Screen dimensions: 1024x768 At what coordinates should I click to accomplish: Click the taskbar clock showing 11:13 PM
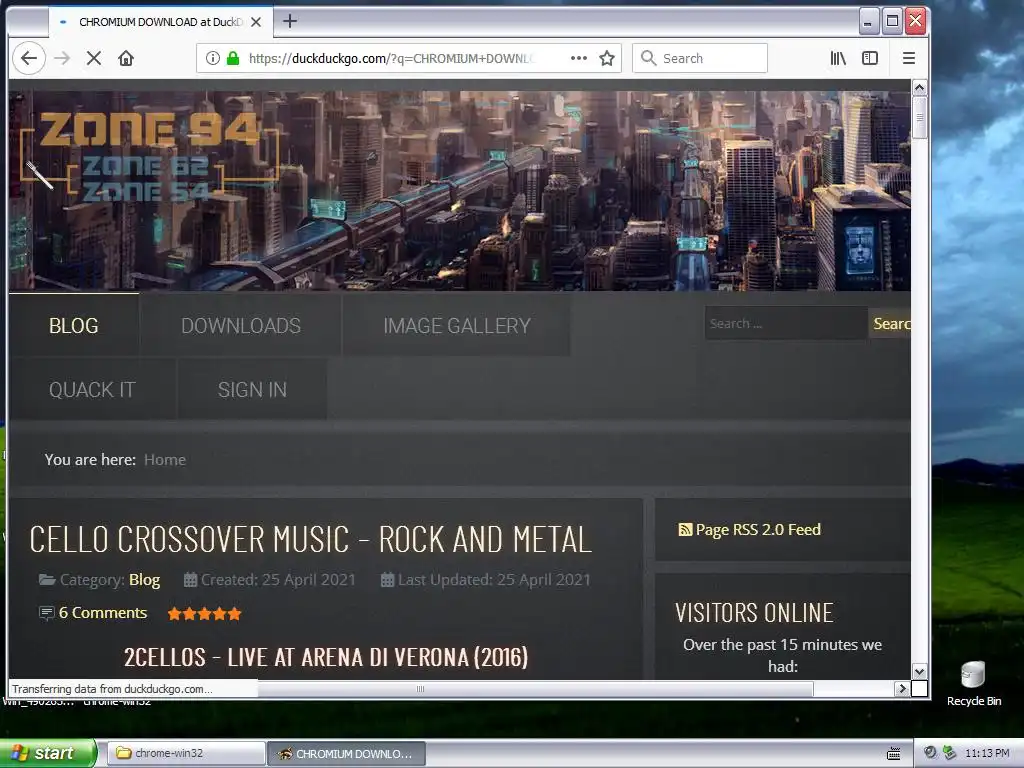(x=987, y=753)
